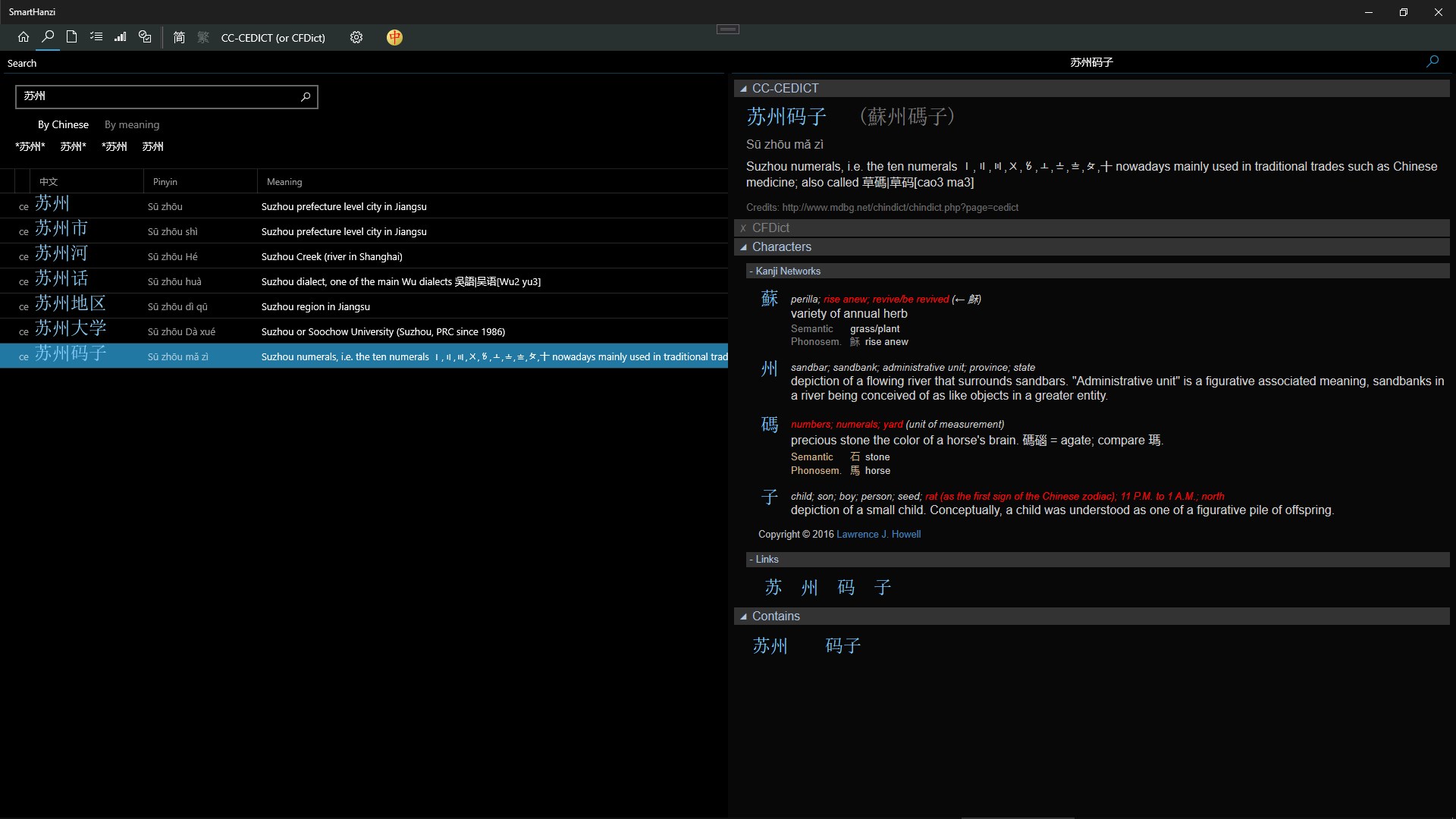
Task: Expand the CFDict section
Action: point(744,228)
